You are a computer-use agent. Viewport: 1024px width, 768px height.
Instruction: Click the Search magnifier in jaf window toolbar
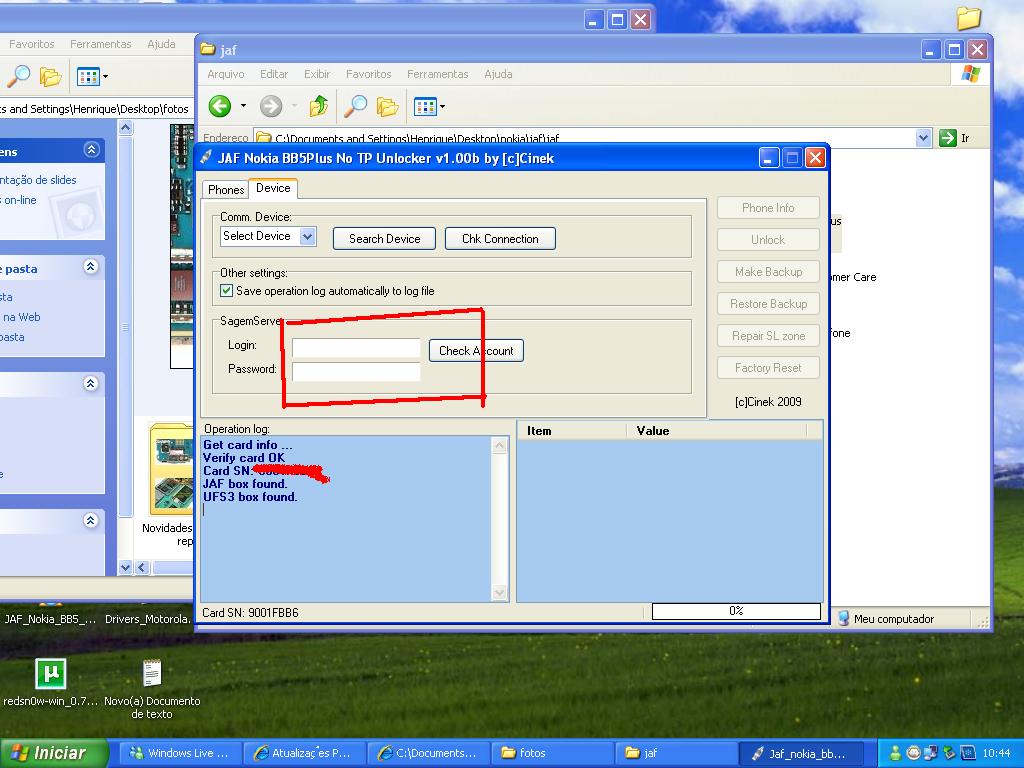click(x=356, y=106)
